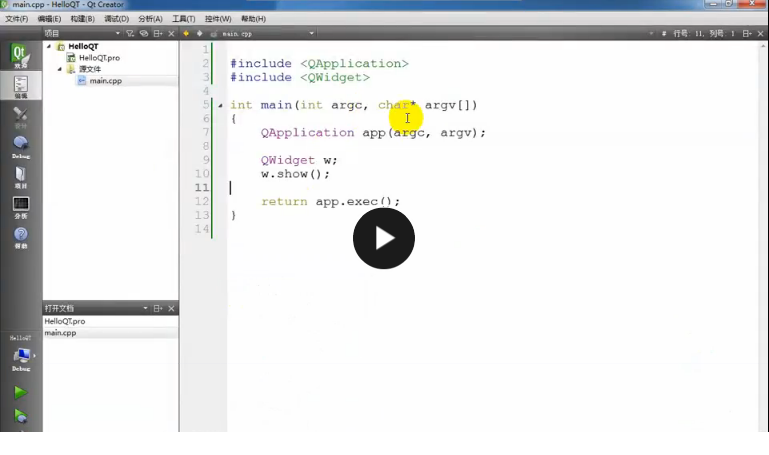
Task: Split the project side panel
Action: pos(158,33)
